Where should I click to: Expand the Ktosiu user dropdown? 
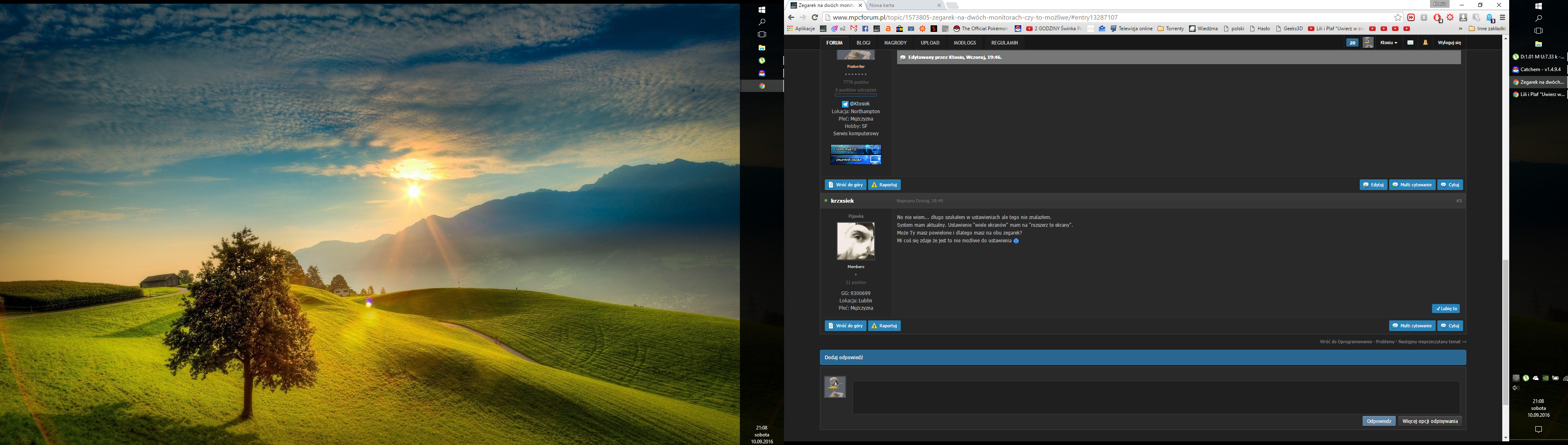[x=1388, y=42]
